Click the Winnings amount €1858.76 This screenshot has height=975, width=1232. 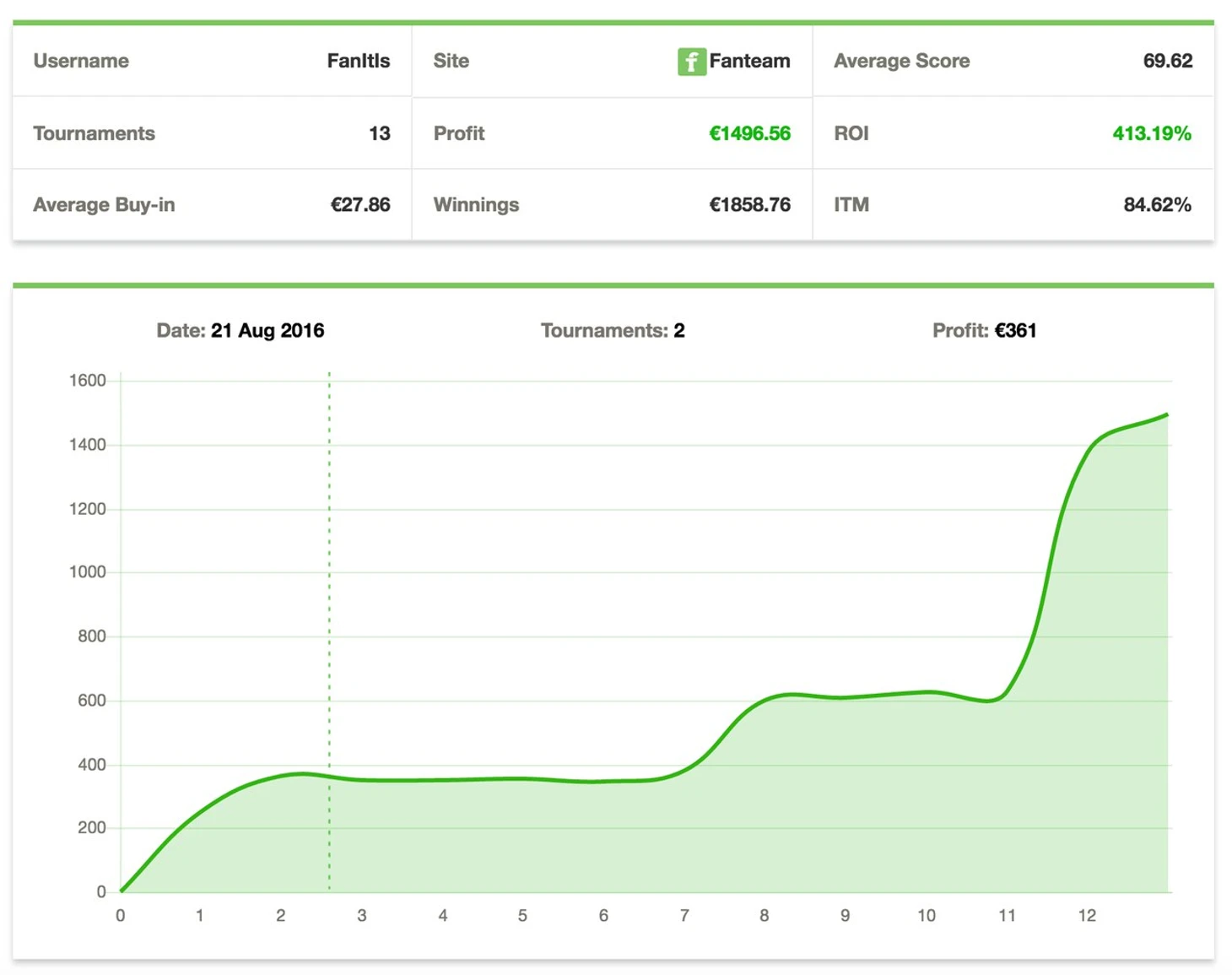(749, 205)
